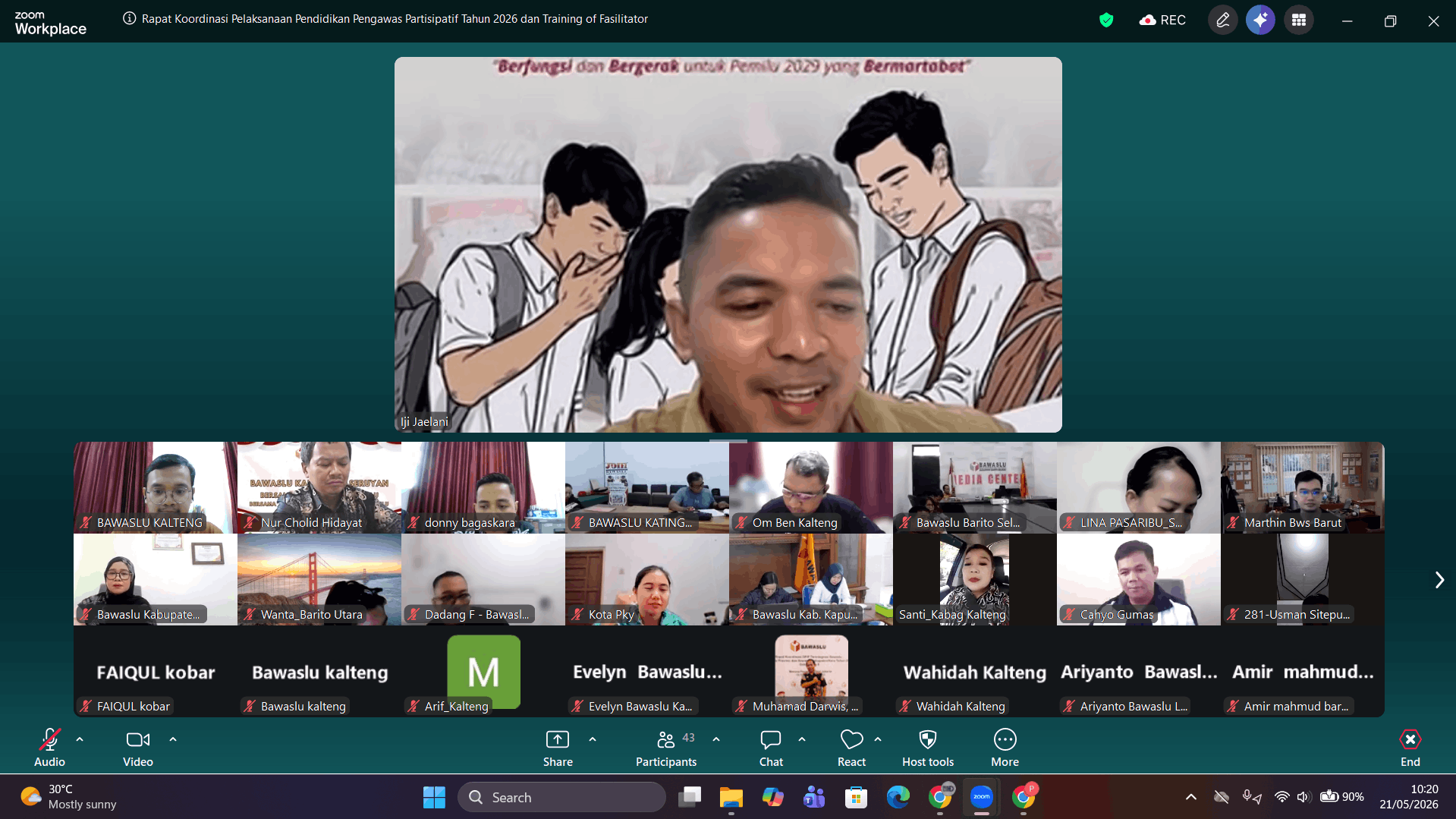
Task: Click the End meeting button
Action: (1410, 748)
